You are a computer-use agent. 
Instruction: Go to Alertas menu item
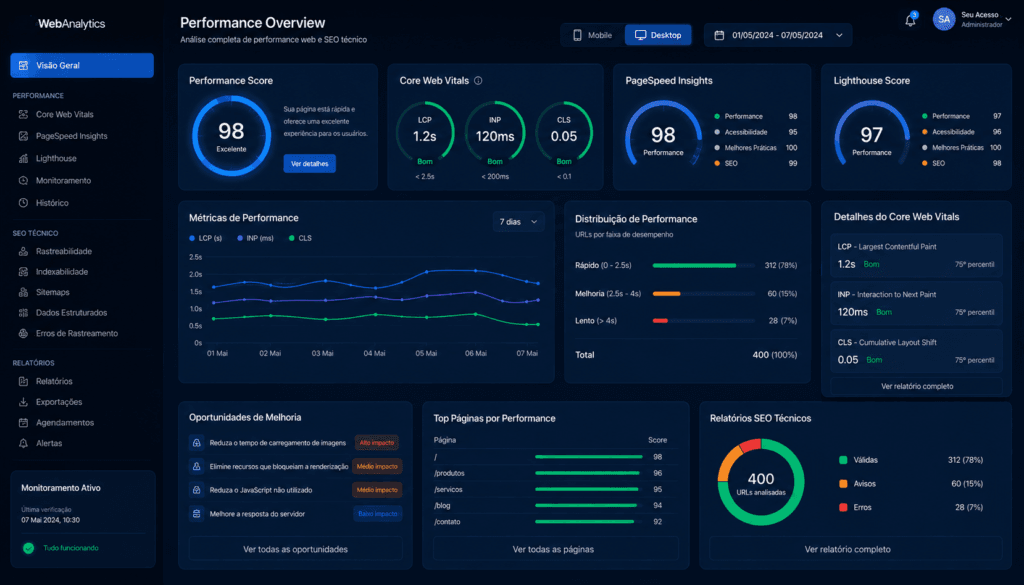pyautogui.click(x=49, y=443)
